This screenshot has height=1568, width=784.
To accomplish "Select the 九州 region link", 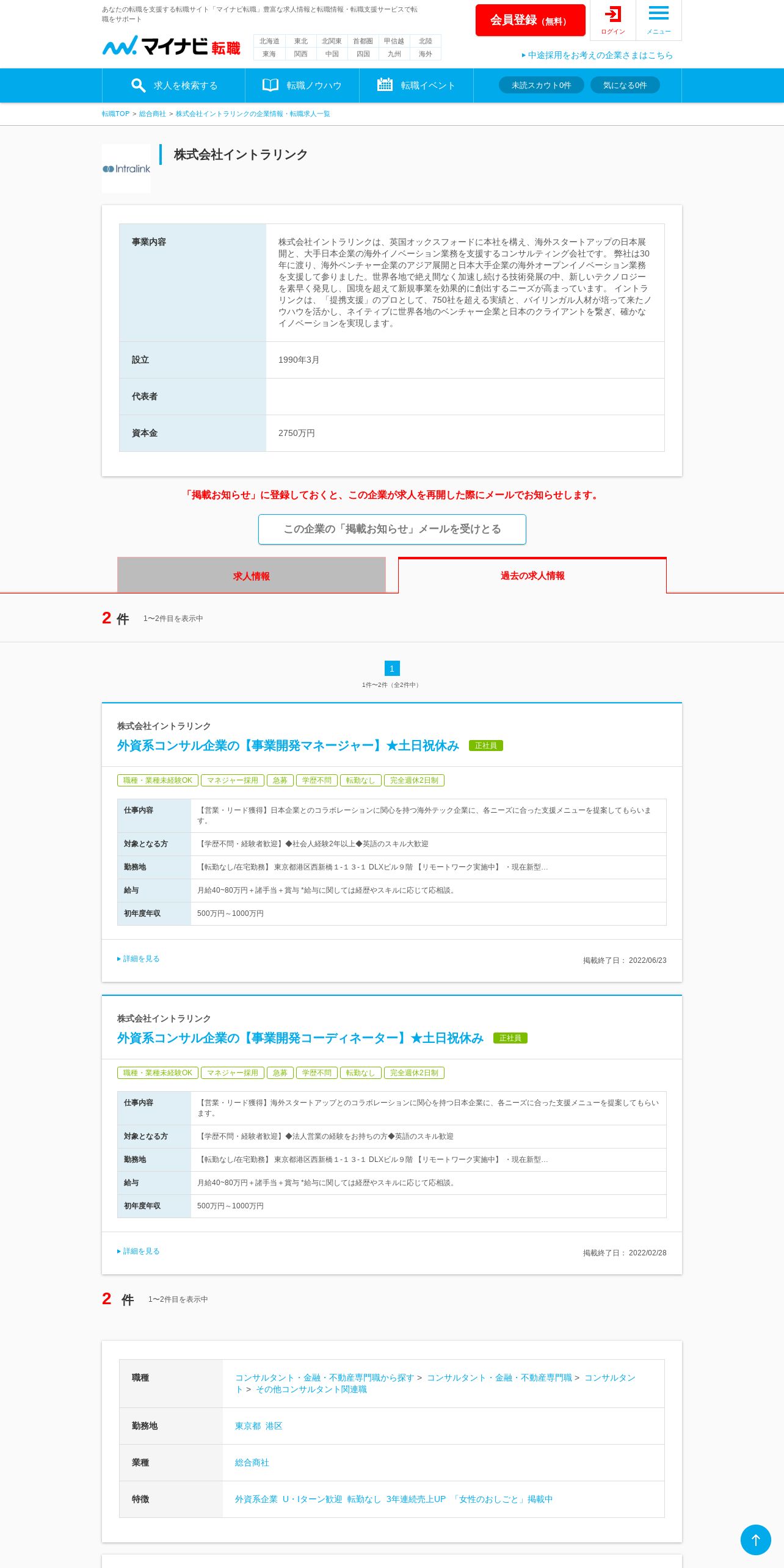I will 394,54.
